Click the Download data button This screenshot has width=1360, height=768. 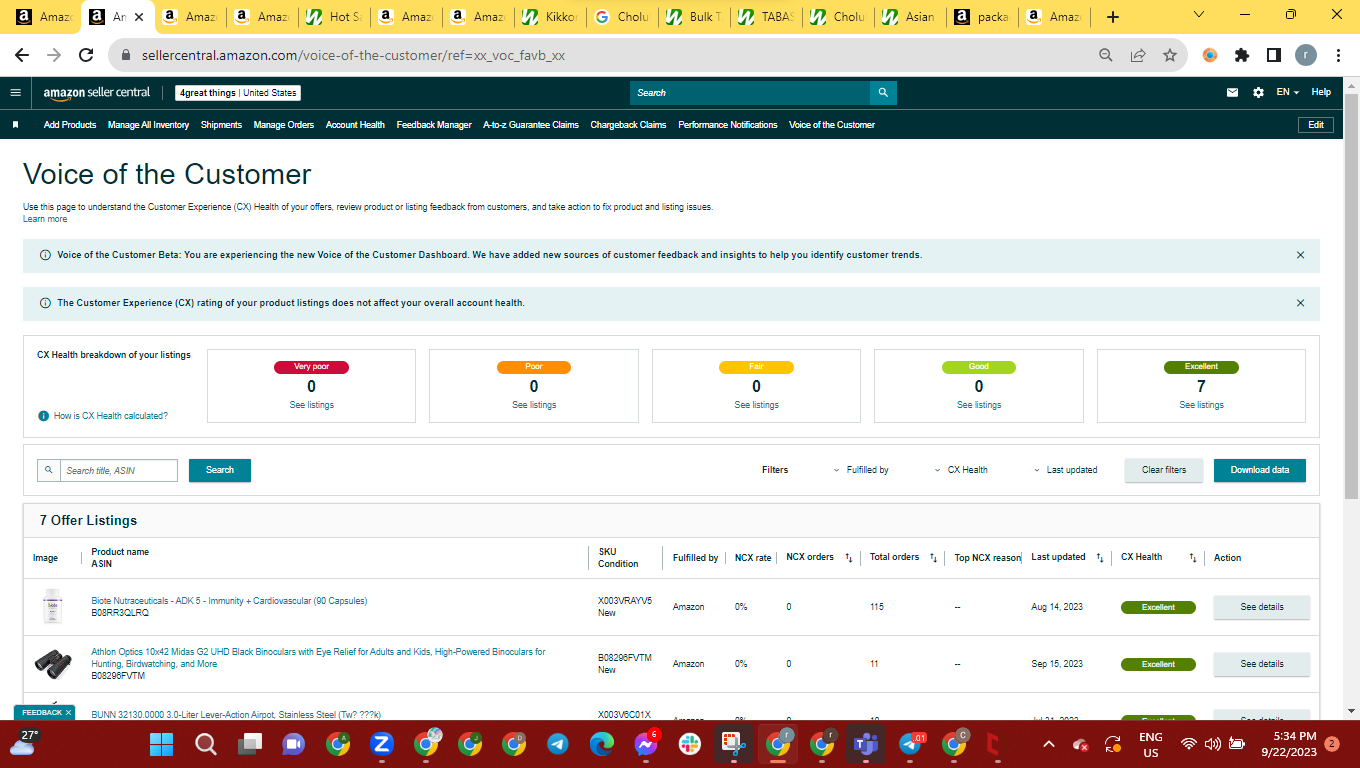click(x=1260, y=470)
